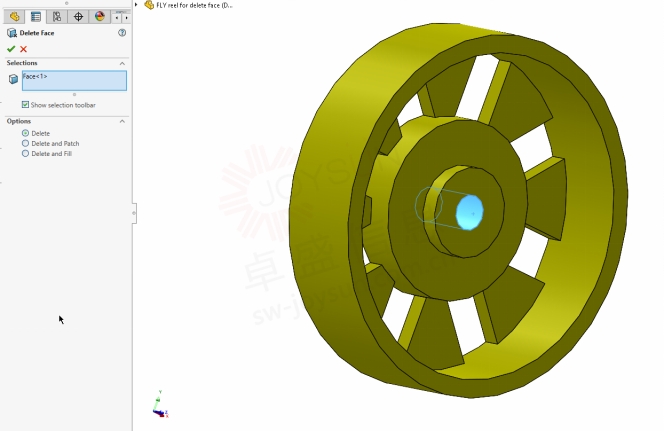
Task: Cancel Delete Face with red X
Action: point(23,49)
